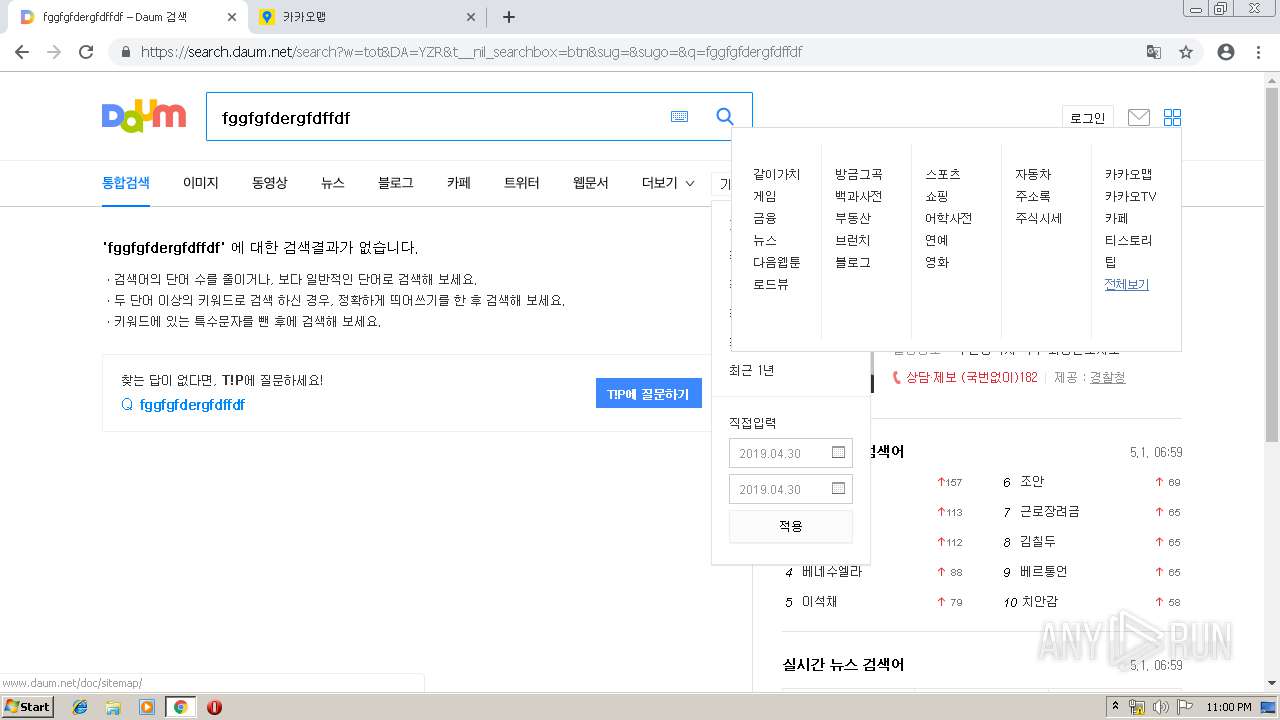
Task: Click the start date input field
Action: coord(790,453)
